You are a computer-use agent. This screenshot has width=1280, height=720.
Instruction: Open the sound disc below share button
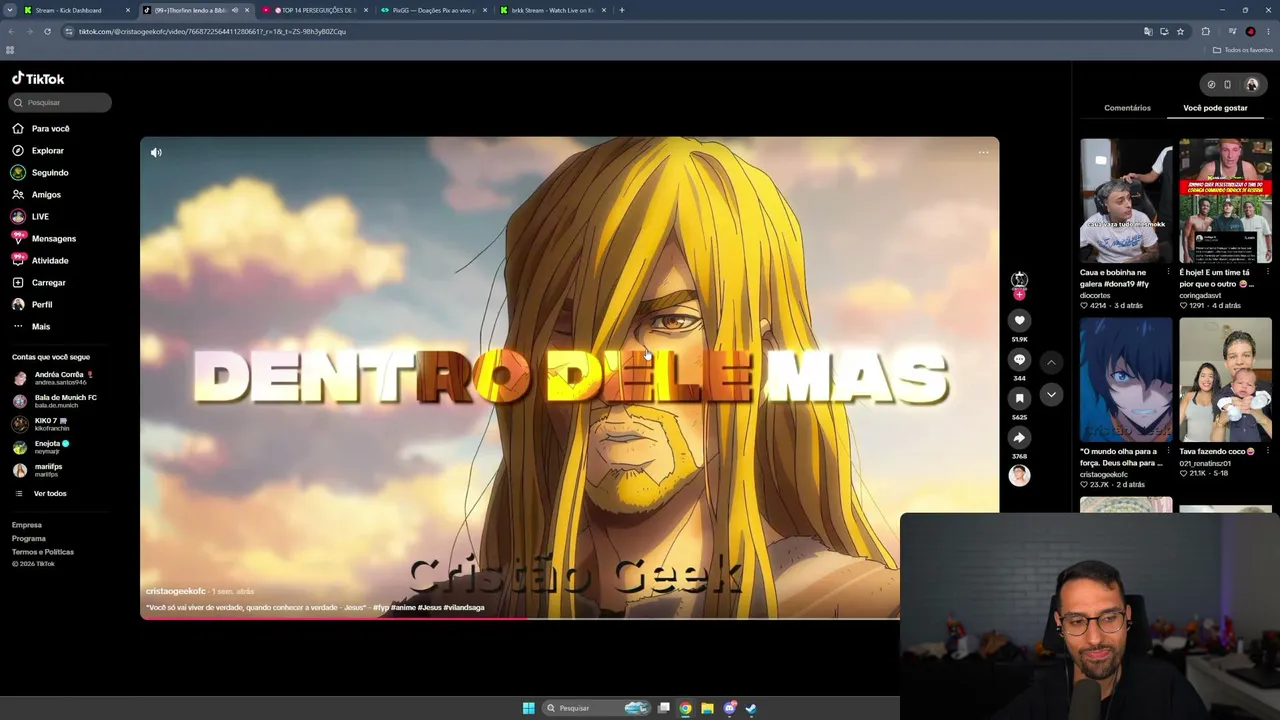coord(1019,476)
